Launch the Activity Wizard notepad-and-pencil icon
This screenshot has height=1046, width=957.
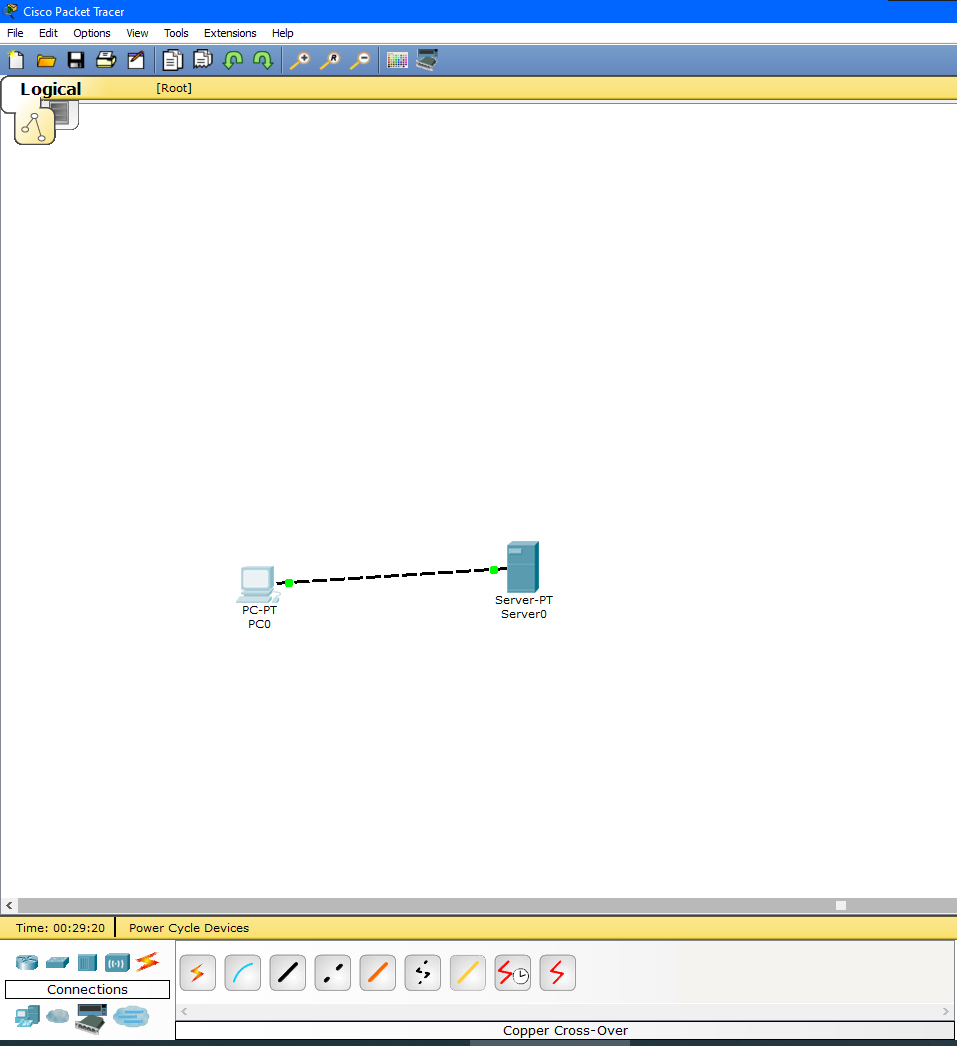tap(136, 61)
